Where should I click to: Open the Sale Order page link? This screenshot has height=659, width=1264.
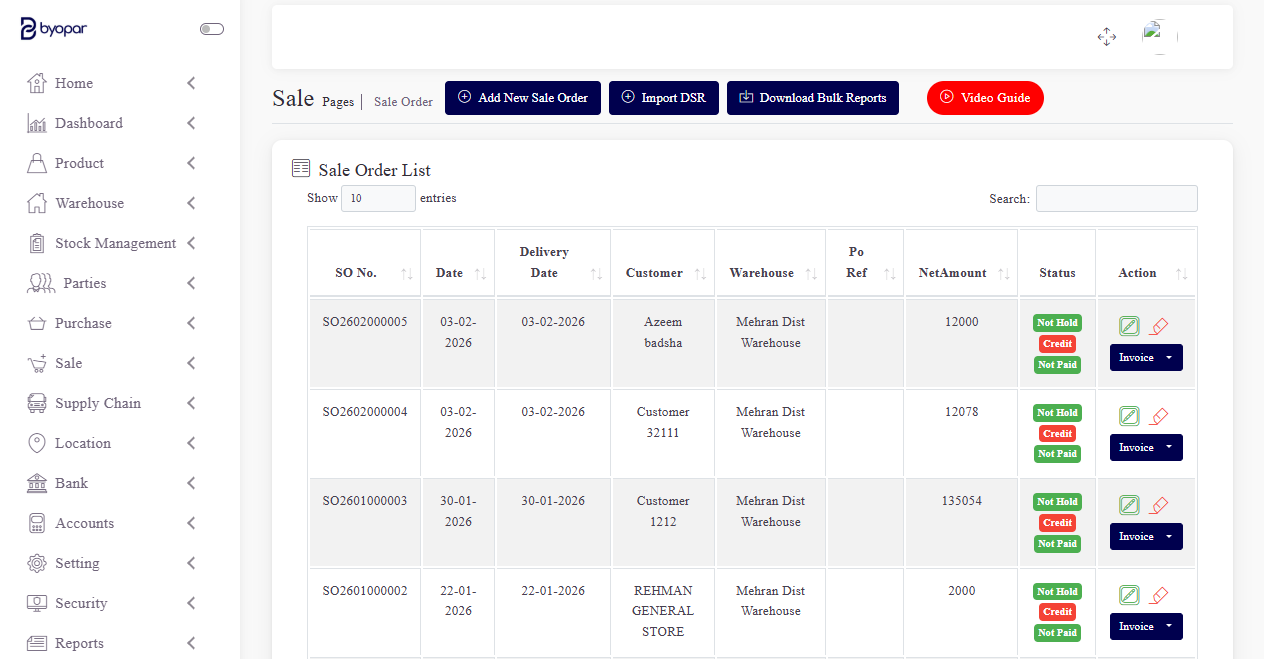pos(403,101)
